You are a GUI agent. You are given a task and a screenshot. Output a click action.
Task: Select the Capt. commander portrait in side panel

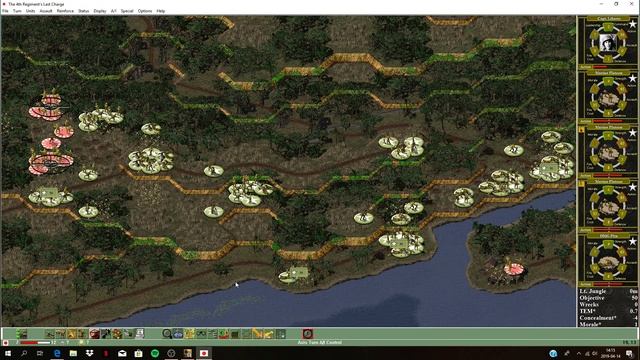[x=608, y=42]
